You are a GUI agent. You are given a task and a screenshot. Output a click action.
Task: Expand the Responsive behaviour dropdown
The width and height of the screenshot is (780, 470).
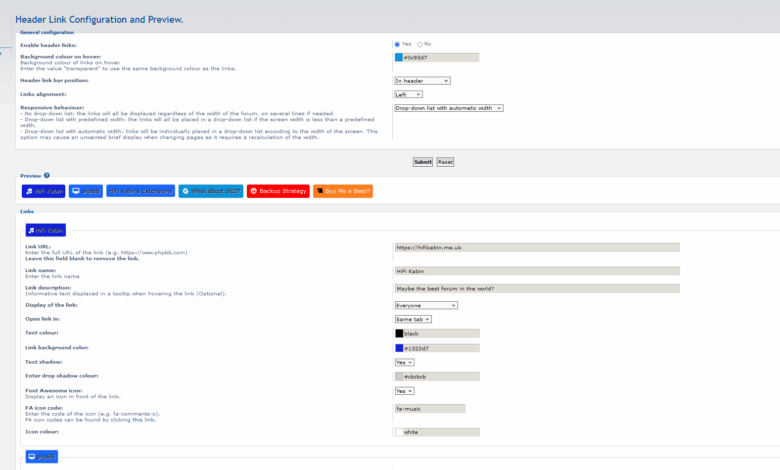448,108
